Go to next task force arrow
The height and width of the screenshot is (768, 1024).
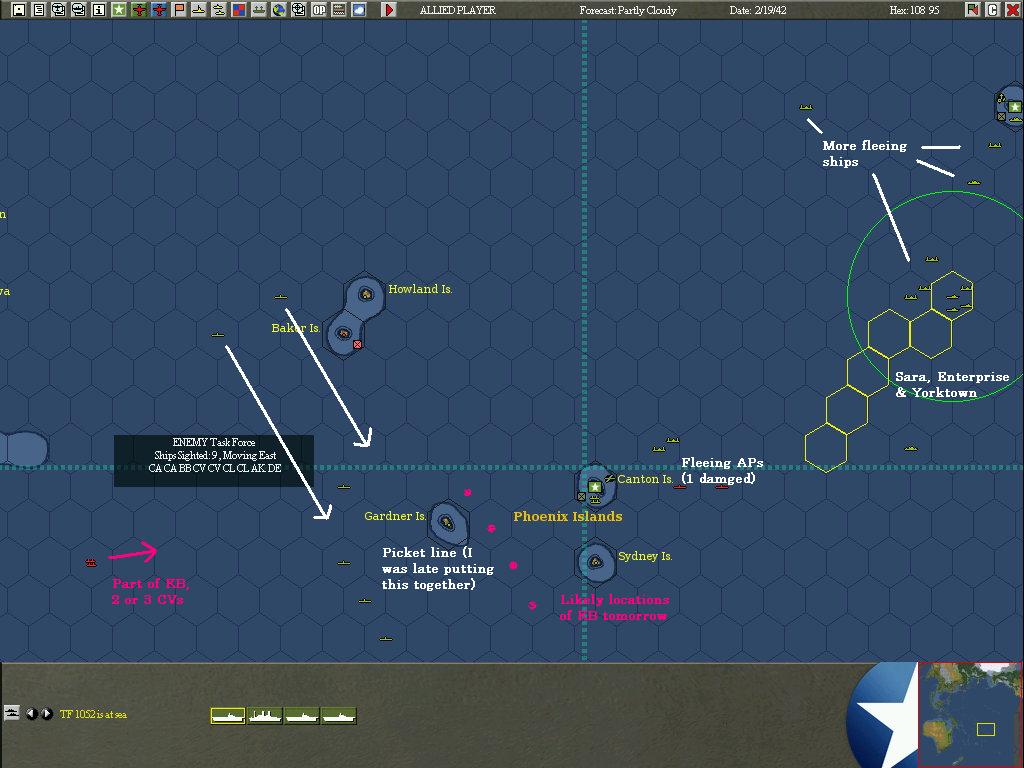(47, 714)
